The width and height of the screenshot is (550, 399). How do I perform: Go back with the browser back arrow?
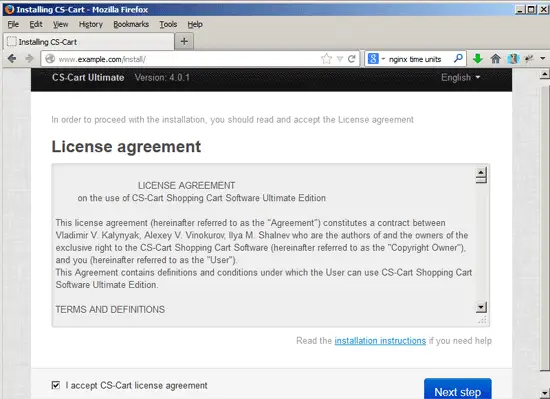[12, 59]
